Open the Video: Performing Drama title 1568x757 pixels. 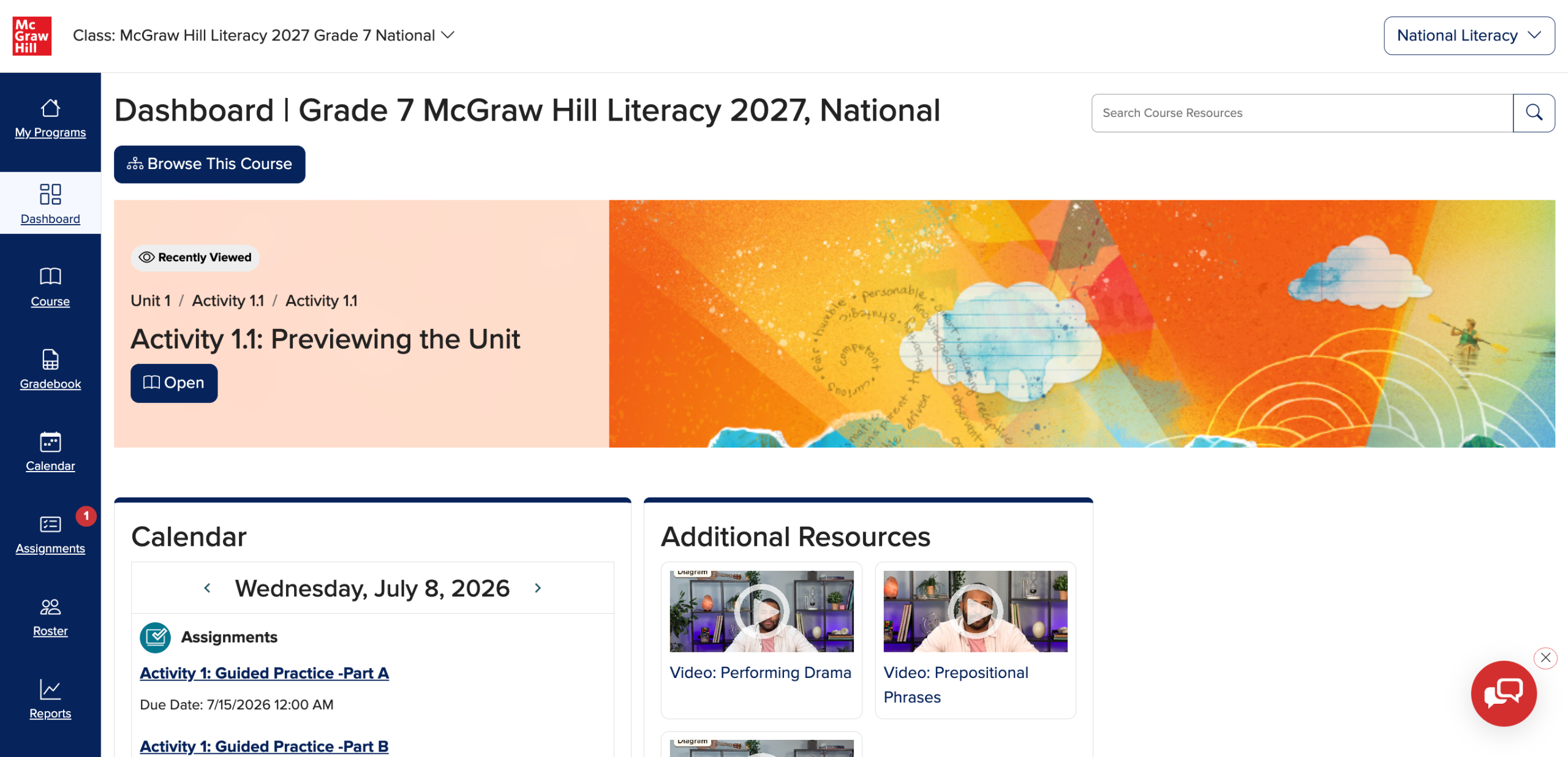tap(760, 672)
